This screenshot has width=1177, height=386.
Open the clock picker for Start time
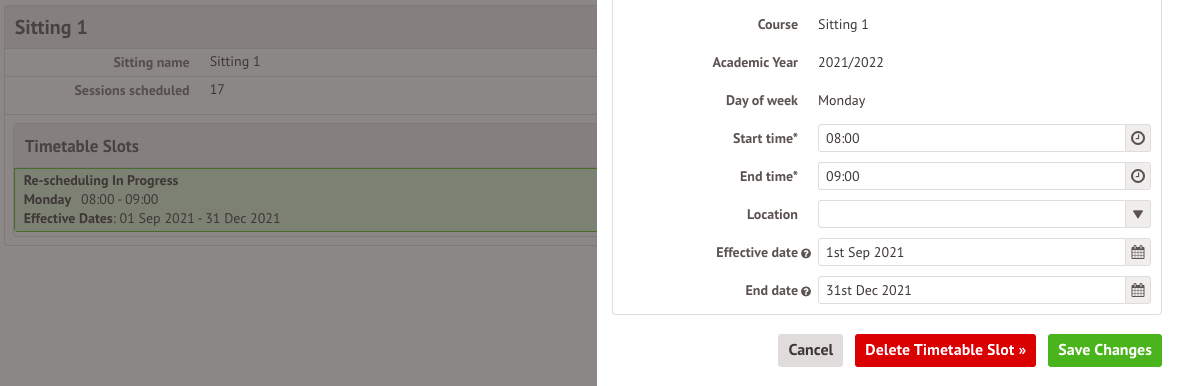tap(1138, 138)
